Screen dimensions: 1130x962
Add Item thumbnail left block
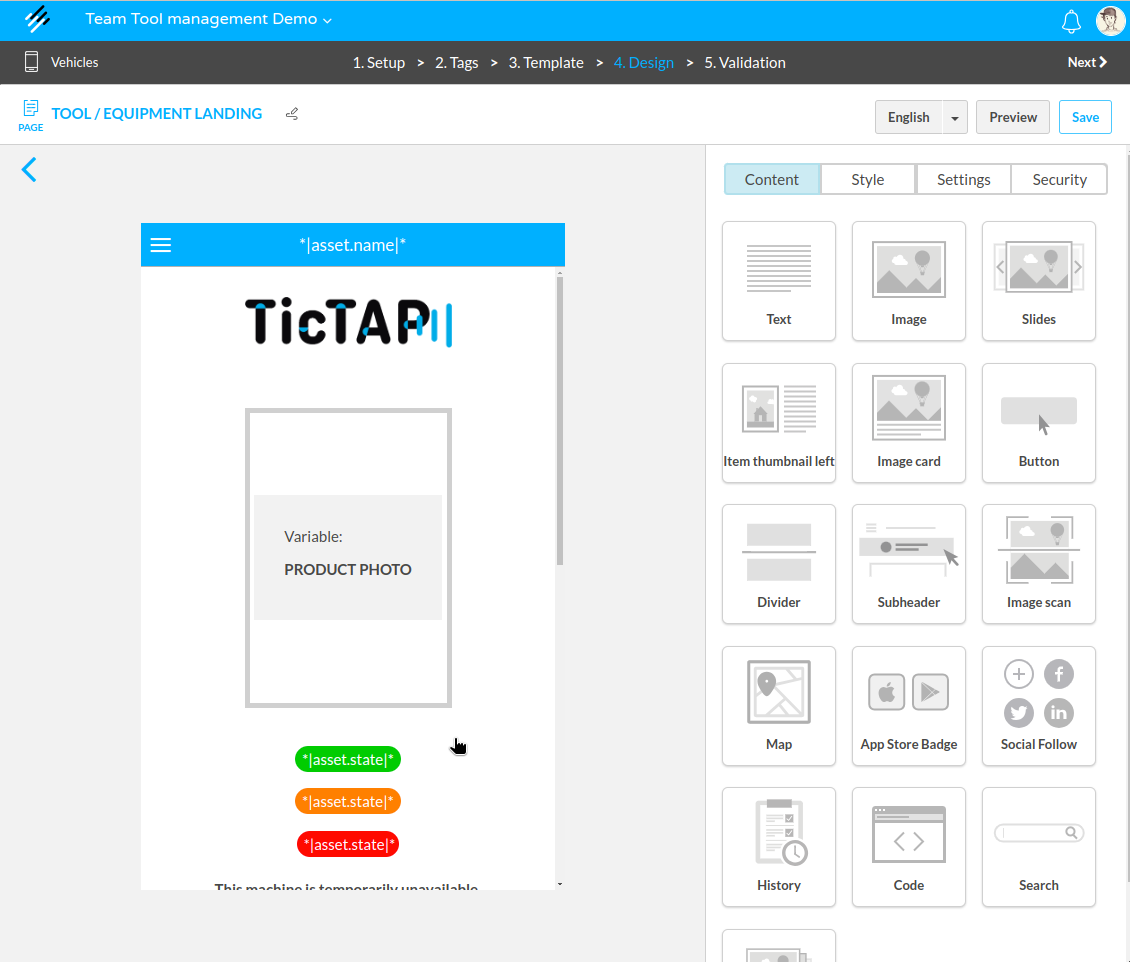pos(778,423)
